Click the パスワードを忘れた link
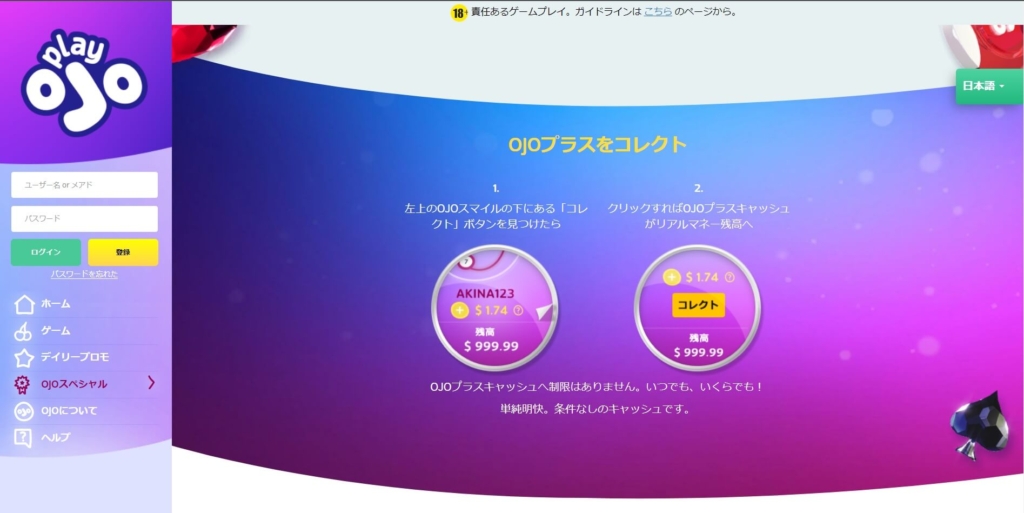This screenshot has width=1024, height=513. click(84, 275)
